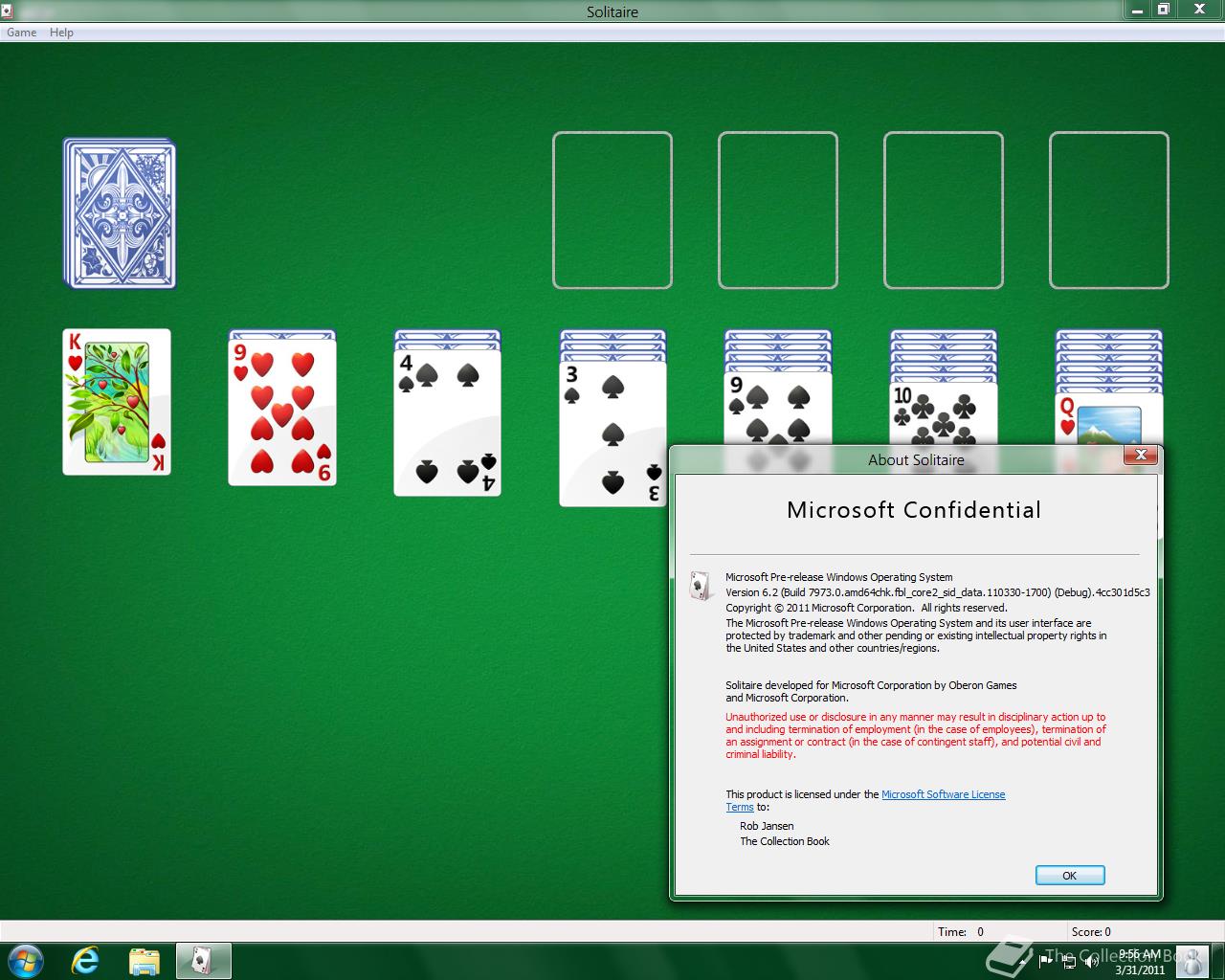Click the Oberon Games credit line

tap(871, 691)
